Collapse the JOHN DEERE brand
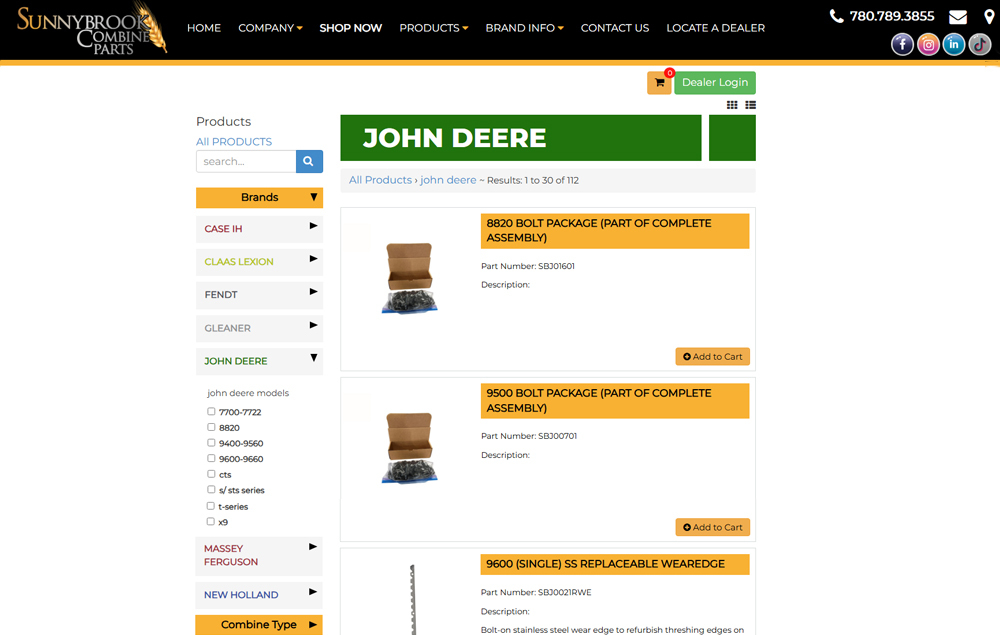 (x=260, y=361)
